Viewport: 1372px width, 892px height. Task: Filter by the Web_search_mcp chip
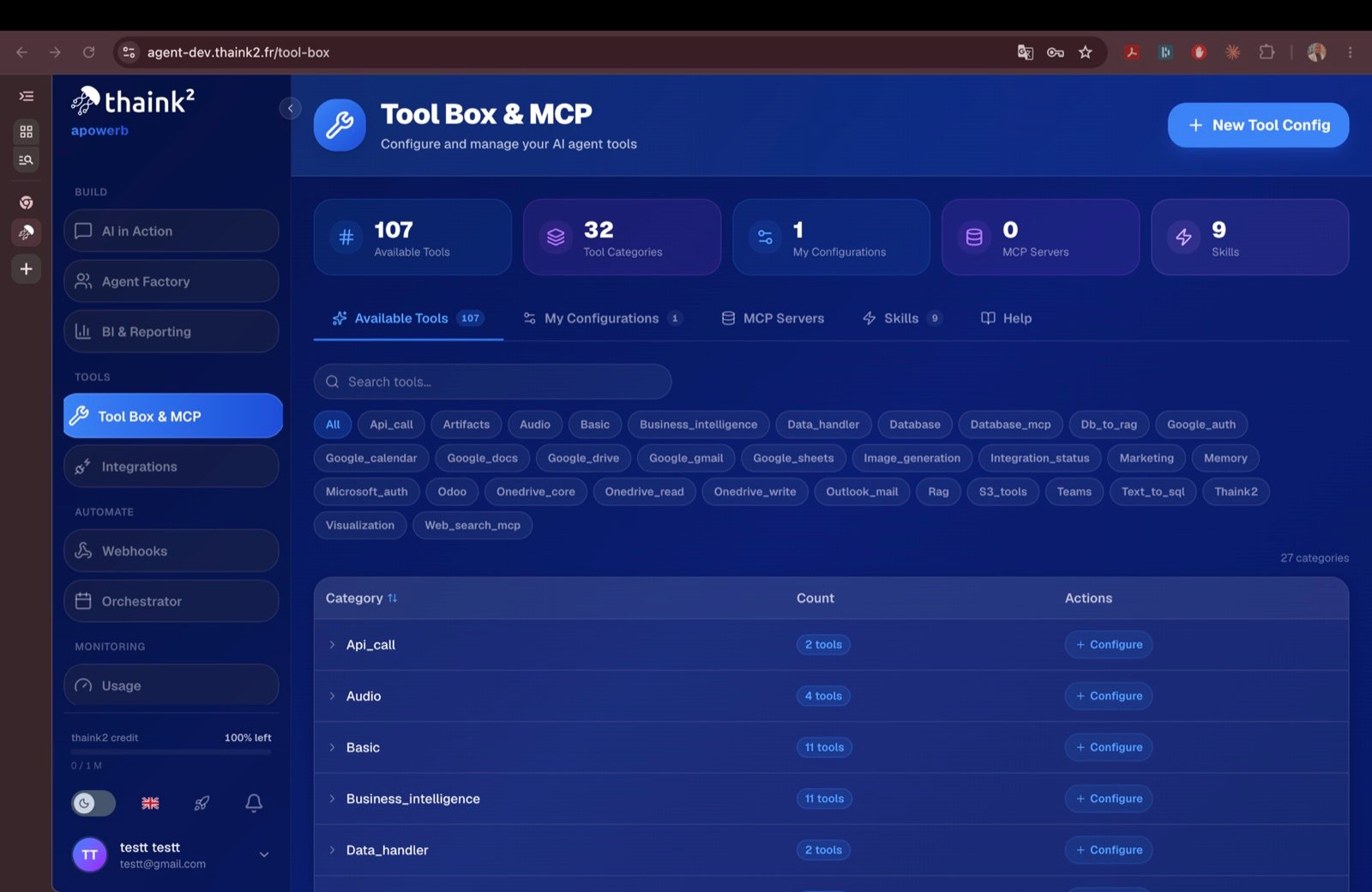472,525
